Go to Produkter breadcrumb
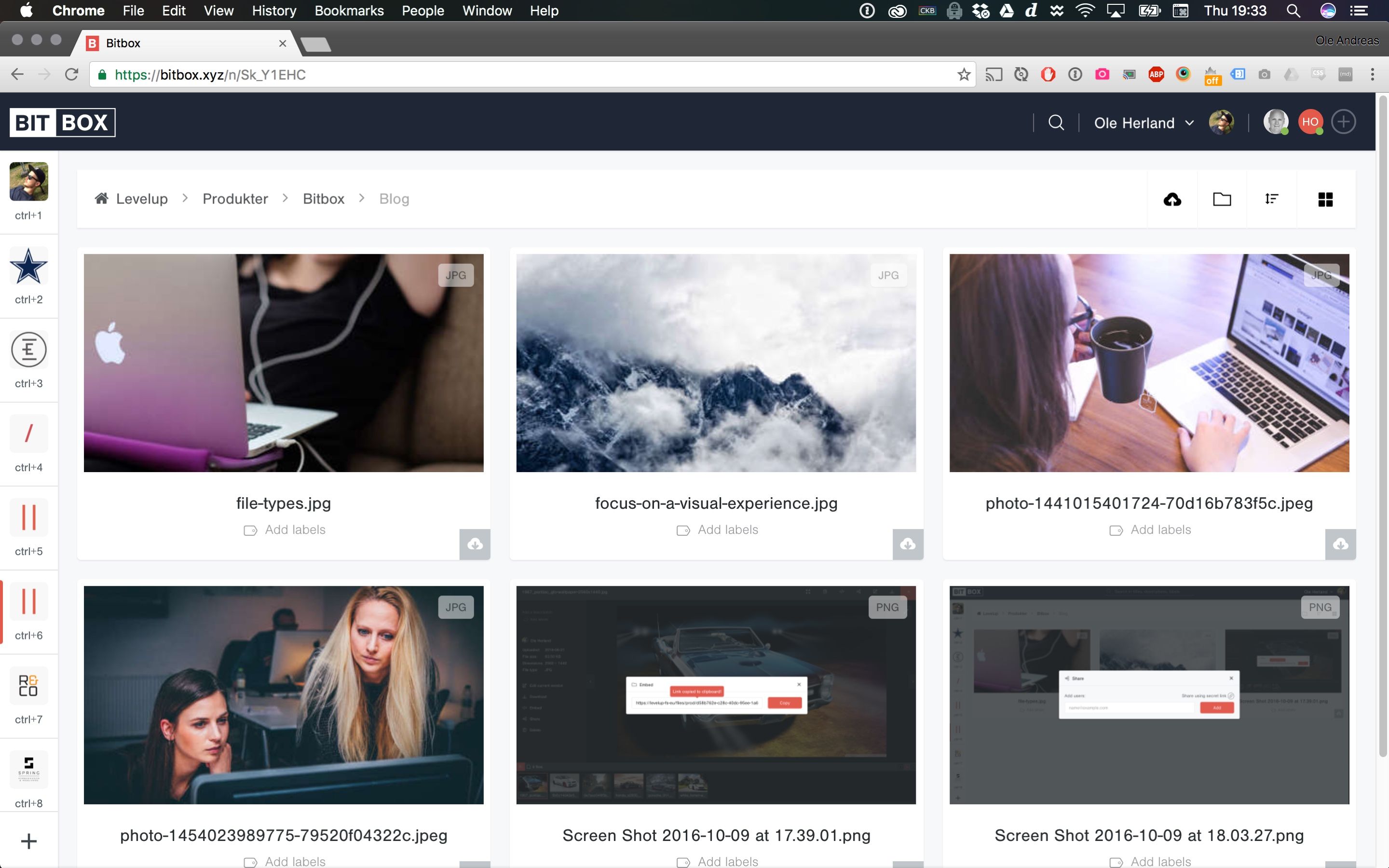The width and height of the screenshot is (1389, 868). pos(235,199)
